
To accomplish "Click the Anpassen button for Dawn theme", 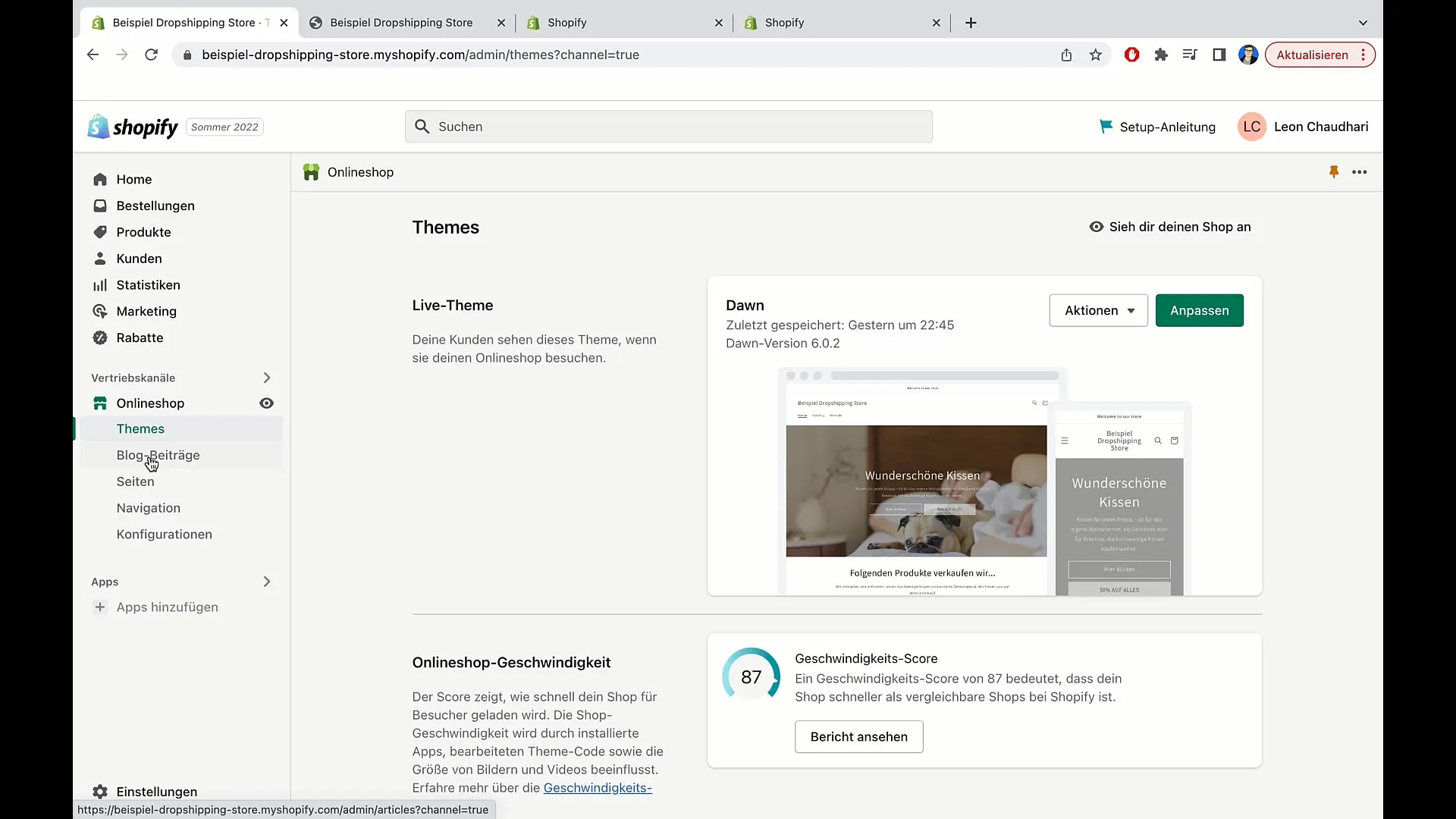I will (x=1199, y=310).
